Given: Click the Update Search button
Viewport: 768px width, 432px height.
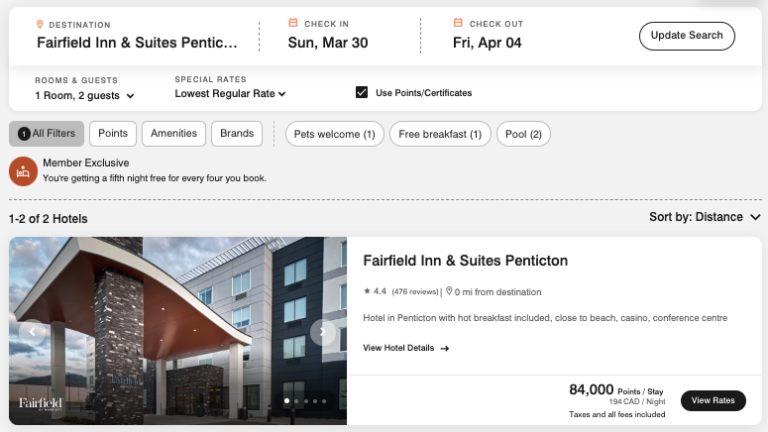Looking at the screenshot, I should click(x=686, y=36).
